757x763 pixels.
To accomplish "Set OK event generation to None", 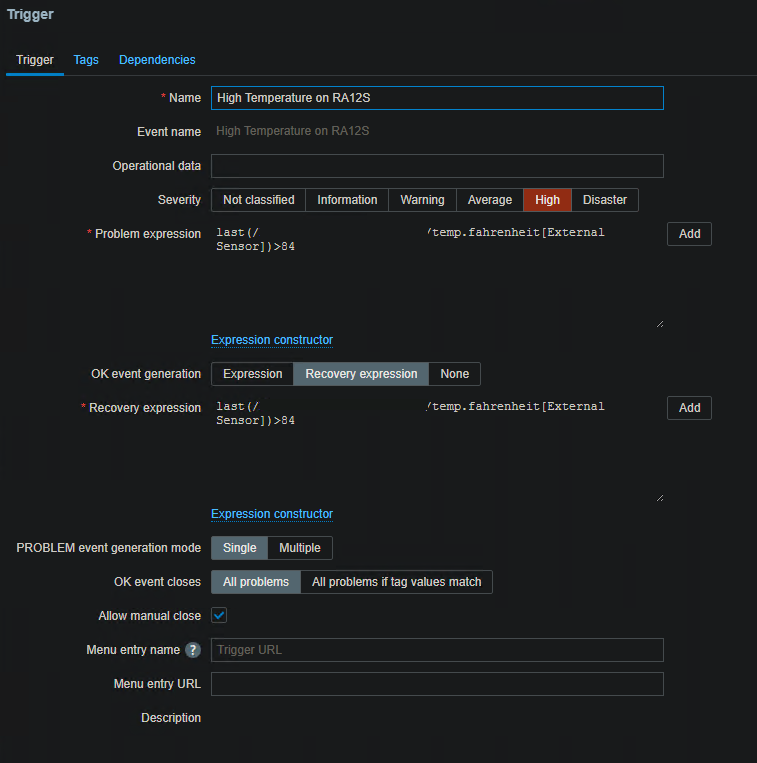I will [x=454, y=374].
